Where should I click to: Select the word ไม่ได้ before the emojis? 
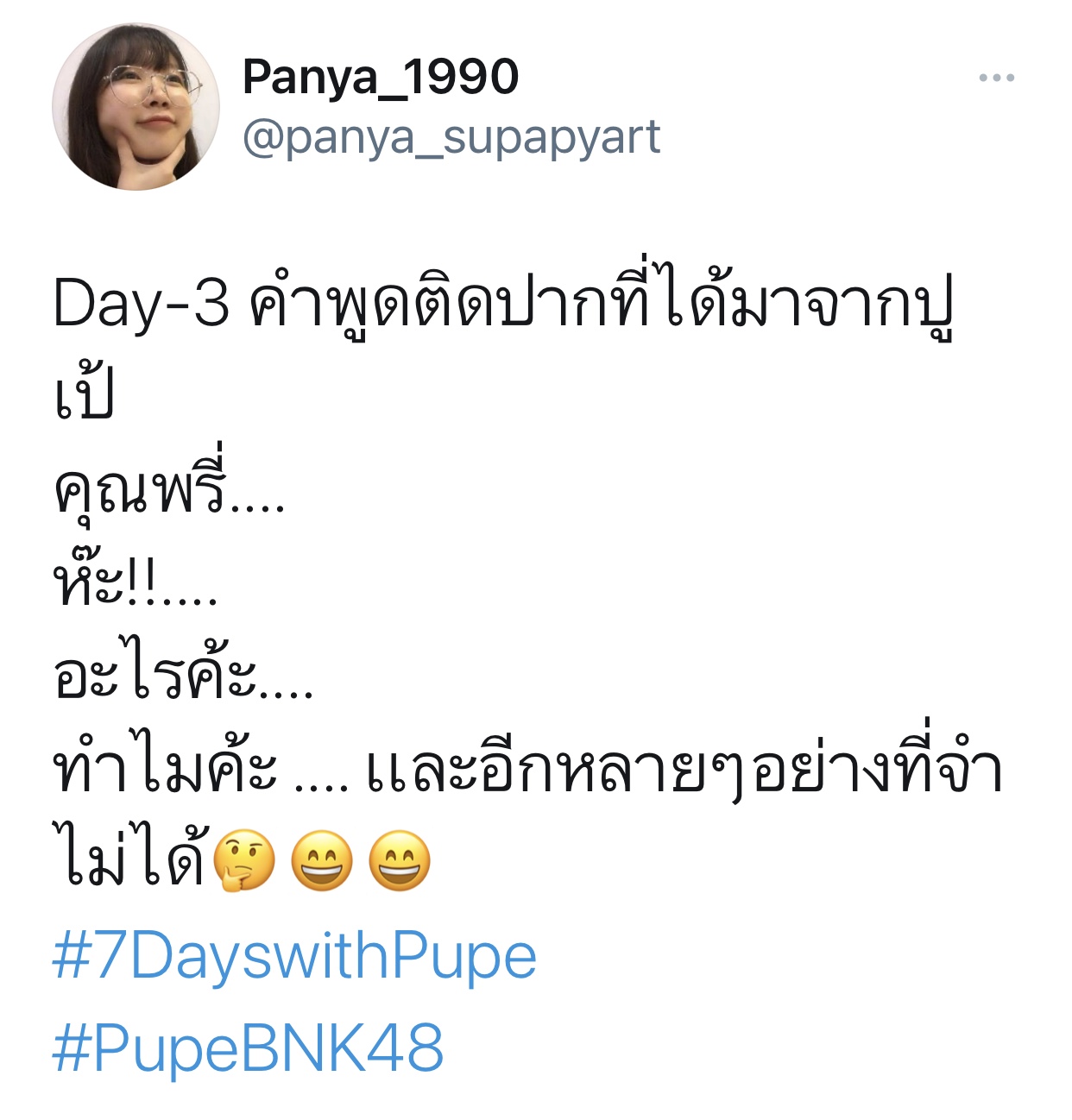[x=131, y=858]
